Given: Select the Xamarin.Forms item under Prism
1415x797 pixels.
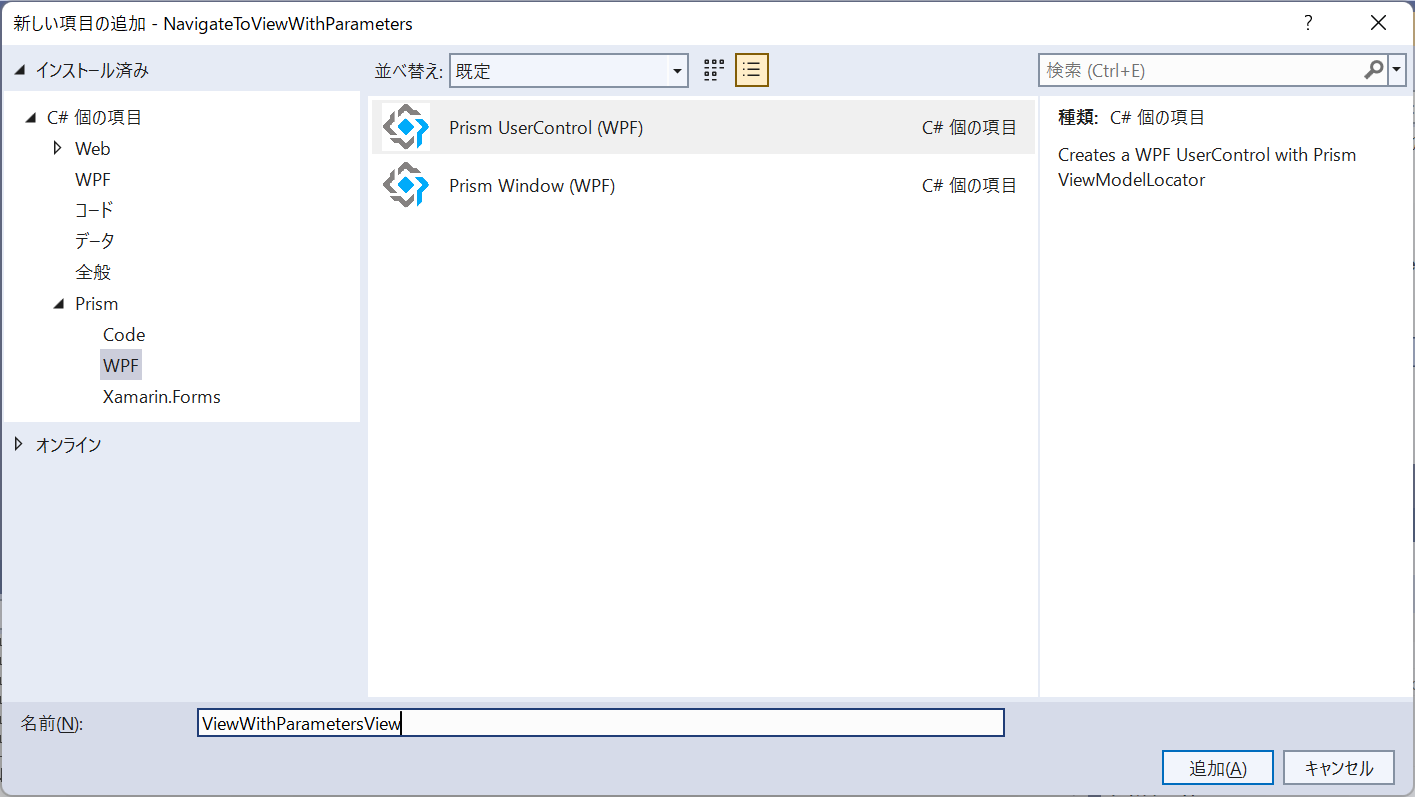Looking at the screenshot, I should tap(161, 397).
